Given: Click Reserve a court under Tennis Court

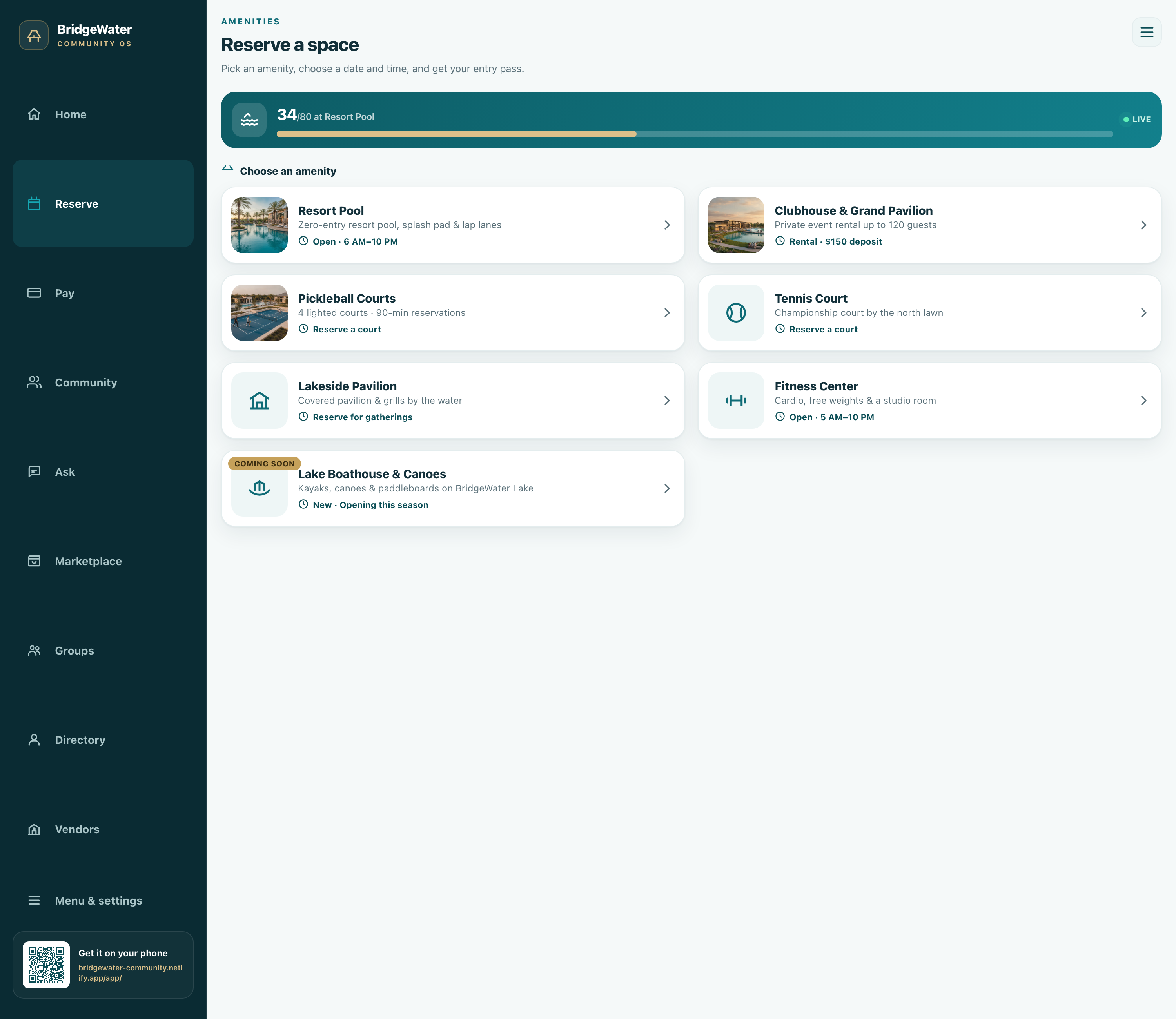Looking at the screenshot, I should tap(823, 329).
